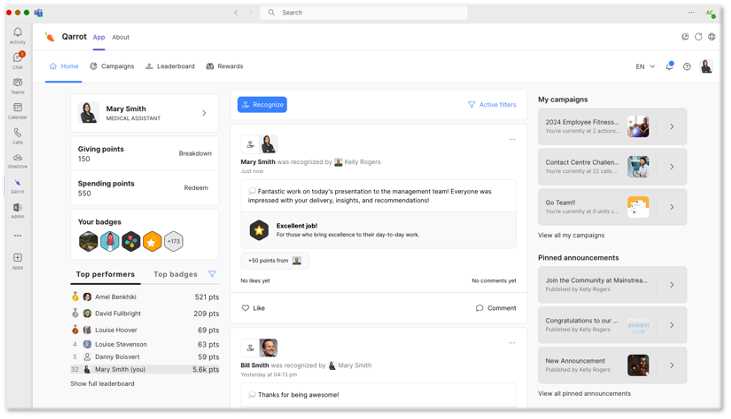This screenshot has width=731, height=419.
Task: Open 2024 Employee Fitness campaign thumbnail
Action: click(x=638, y=126)
